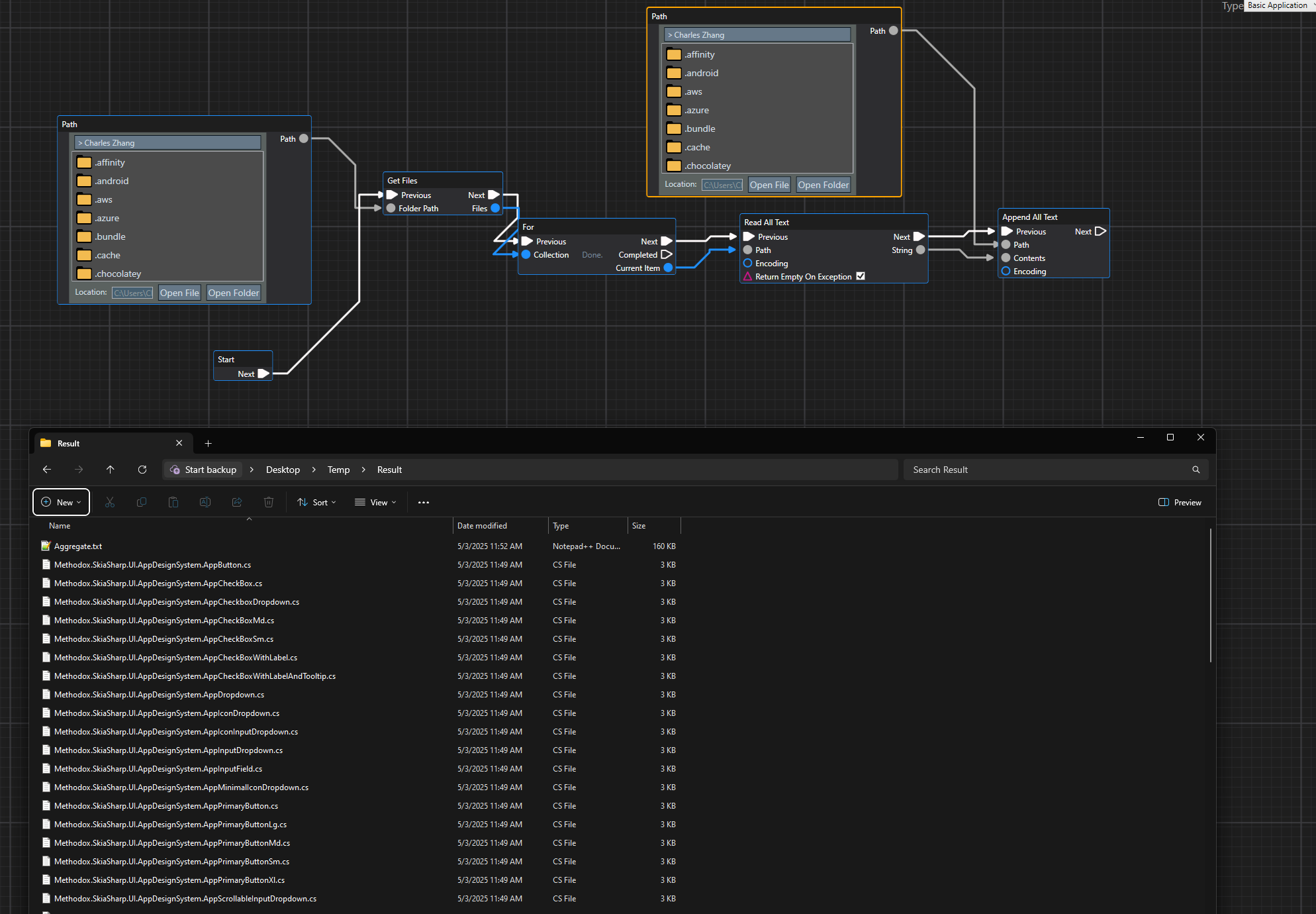Select the AppDesignSystem.AppInputField.cs file
Screen dimensions: 1316x914
click(158, 769)
